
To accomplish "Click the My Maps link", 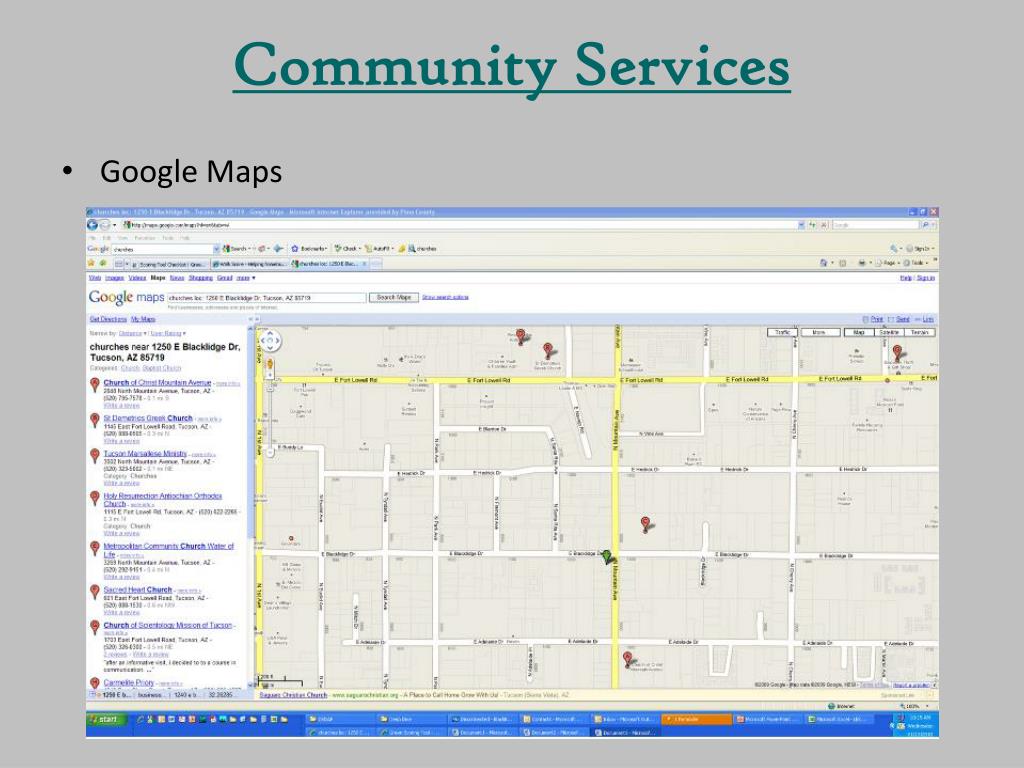I will (143, 319).
